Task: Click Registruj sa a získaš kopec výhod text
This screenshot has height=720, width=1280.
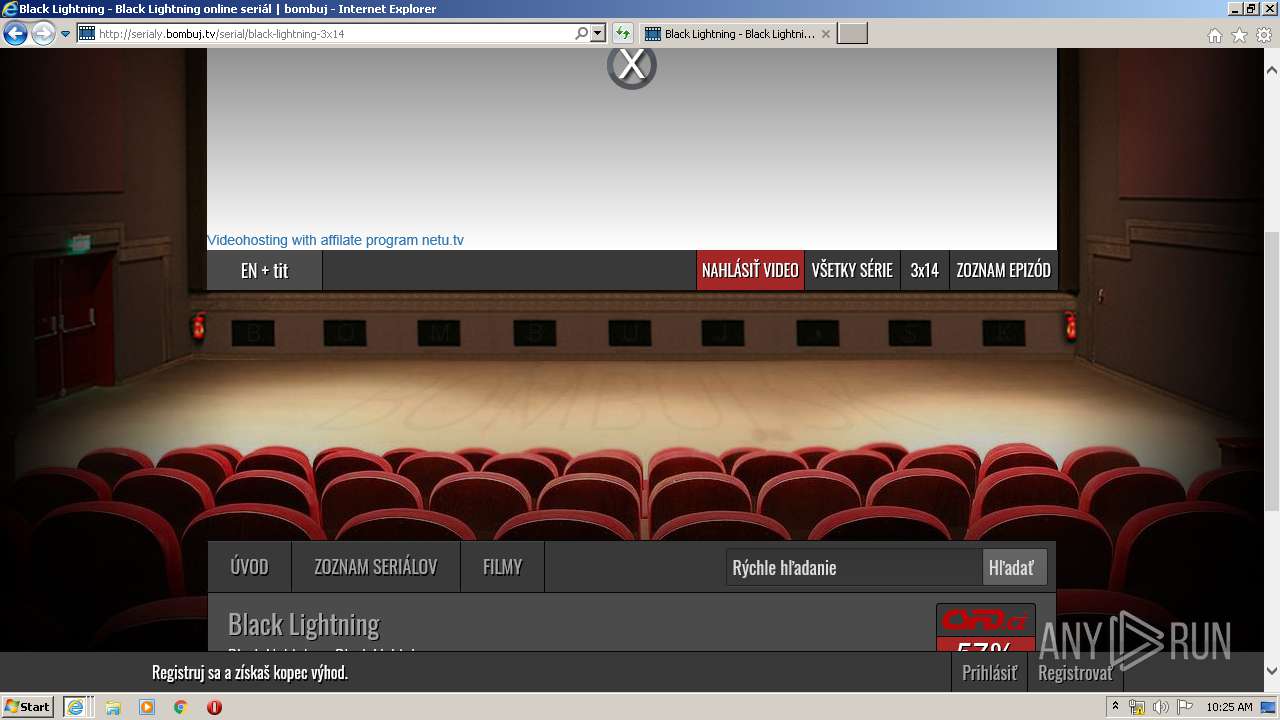Action: click(x=250, y=673)
